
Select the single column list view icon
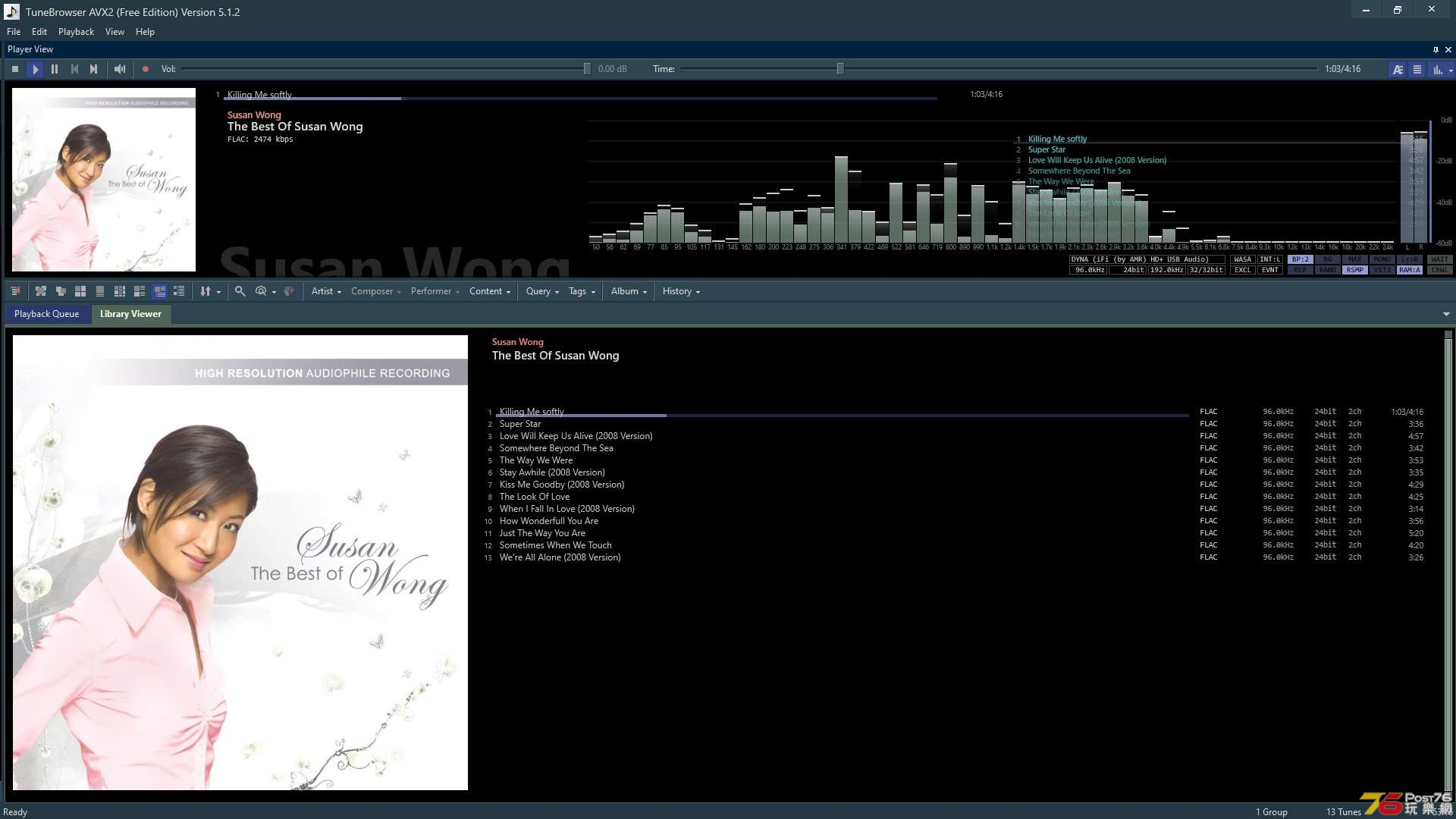pos(100,291)
